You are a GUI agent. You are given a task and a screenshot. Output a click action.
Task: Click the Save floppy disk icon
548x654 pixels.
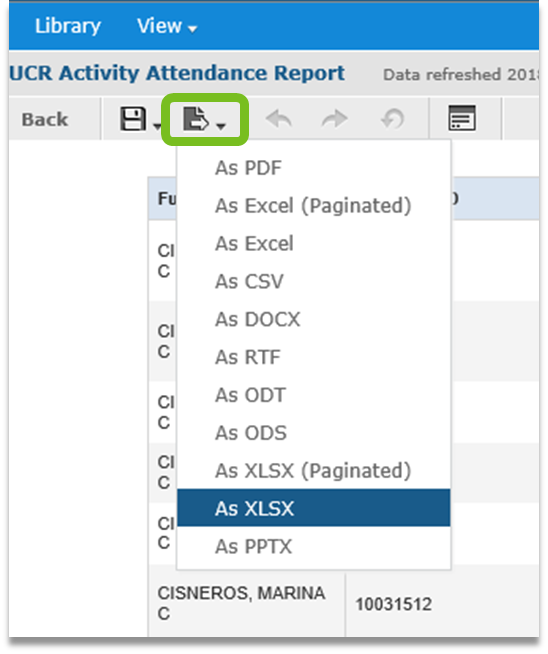(133, 119)
